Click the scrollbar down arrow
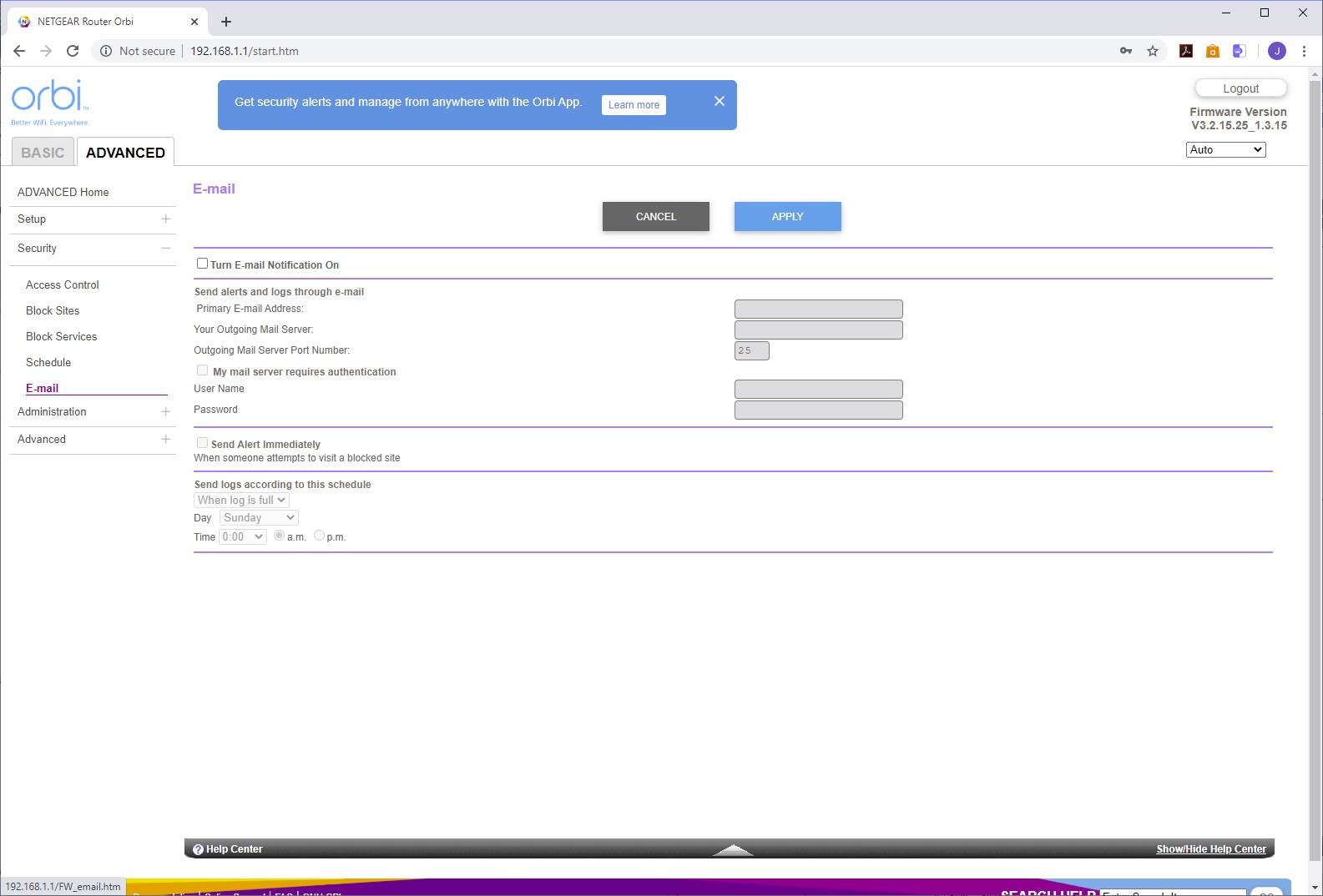 click(1315, 888)
